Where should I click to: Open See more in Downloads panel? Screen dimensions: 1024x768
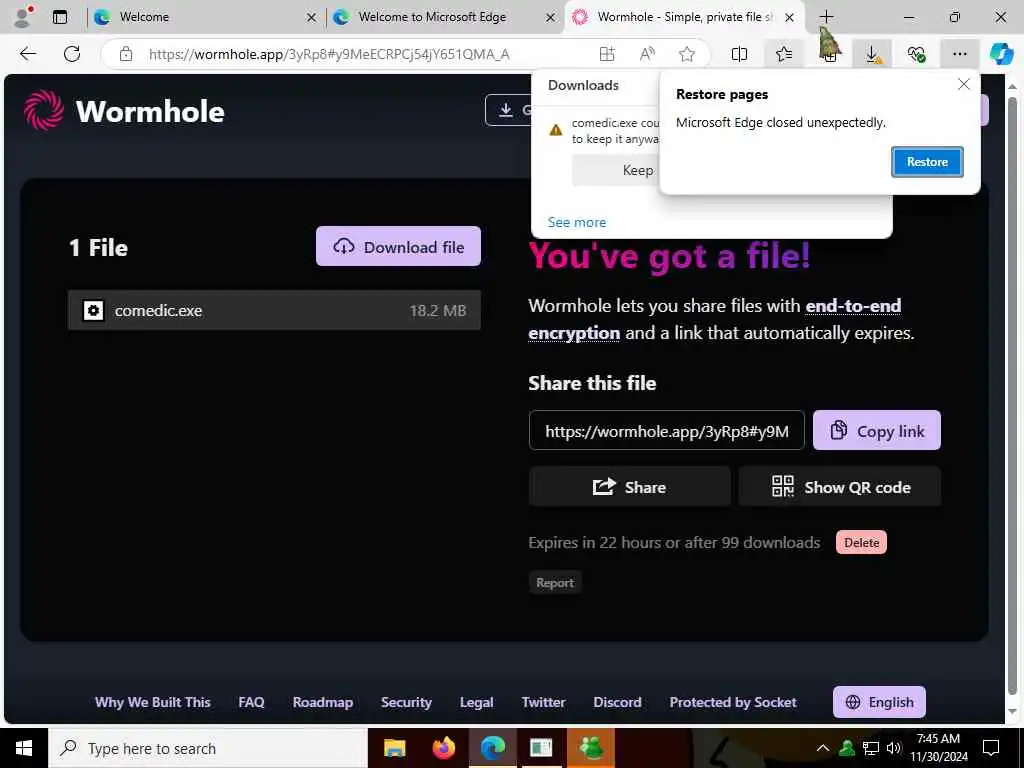point(577,222)
